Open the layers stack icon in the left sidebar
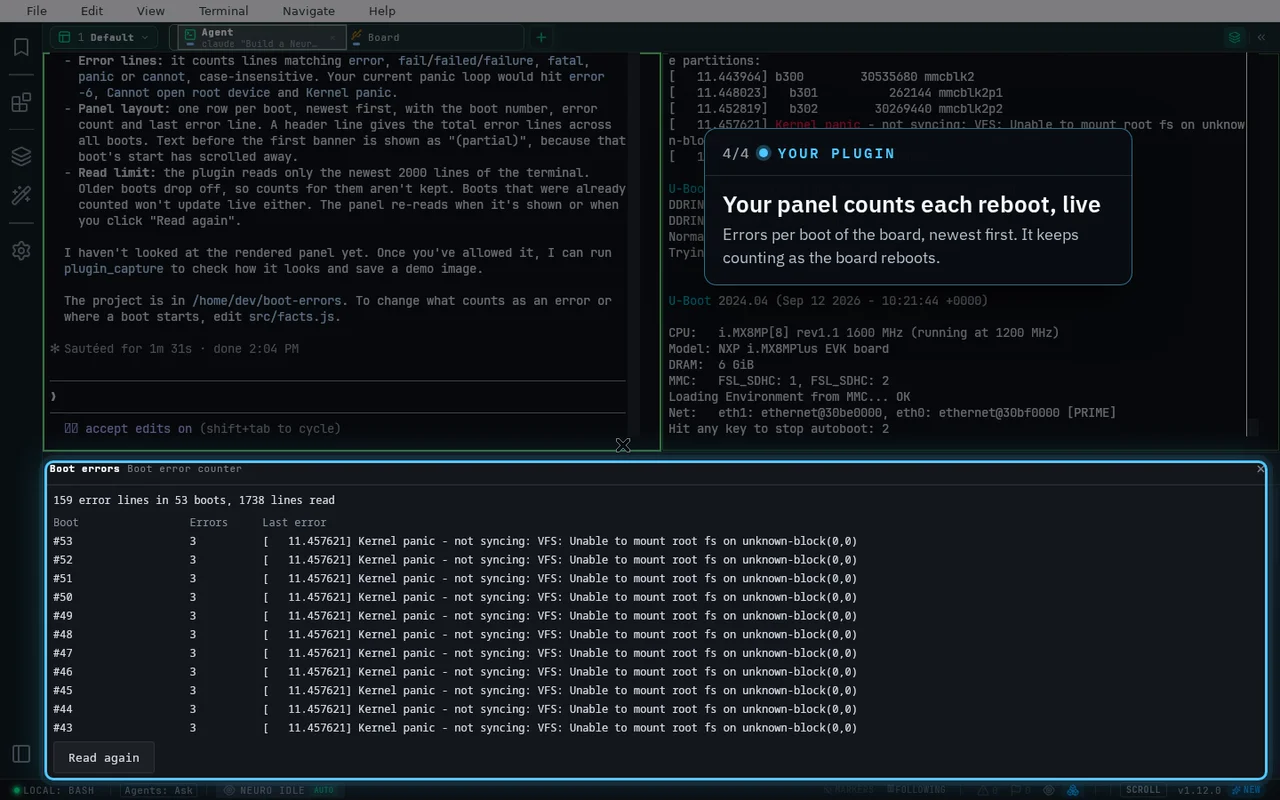 click(x=21, y=156)
